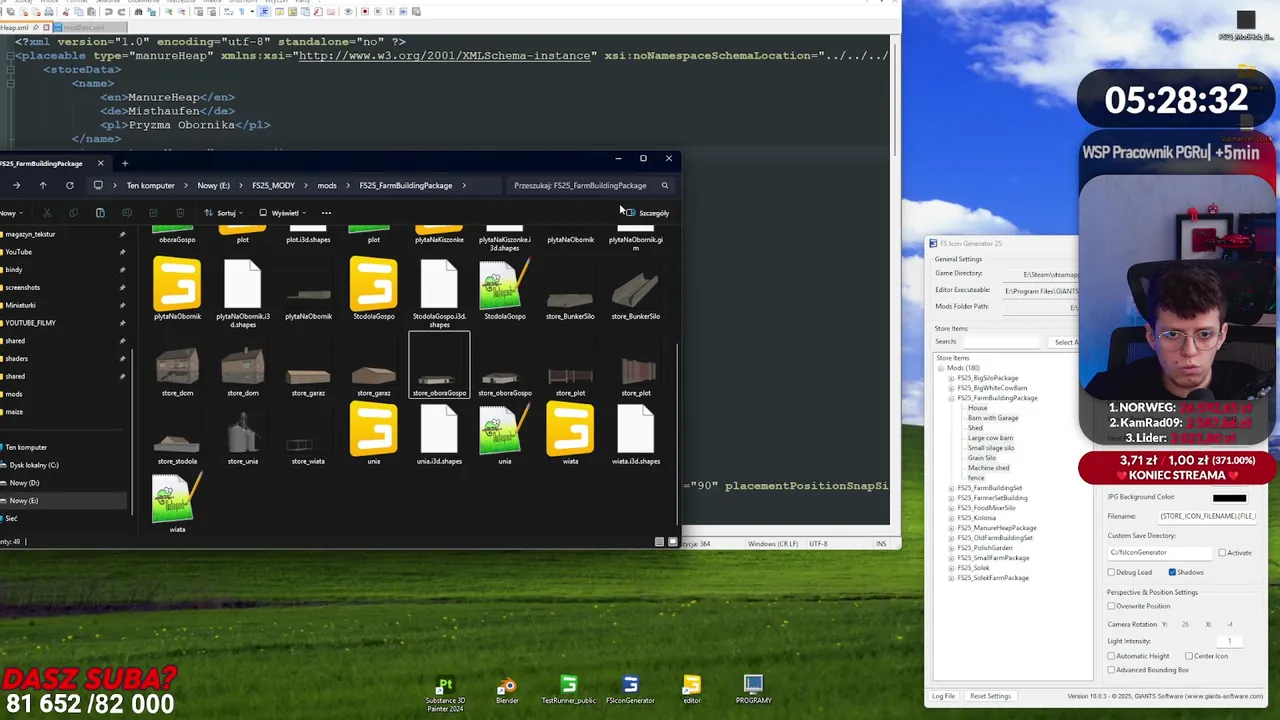Open the screenshots folder in sidebar

point(23,287)
